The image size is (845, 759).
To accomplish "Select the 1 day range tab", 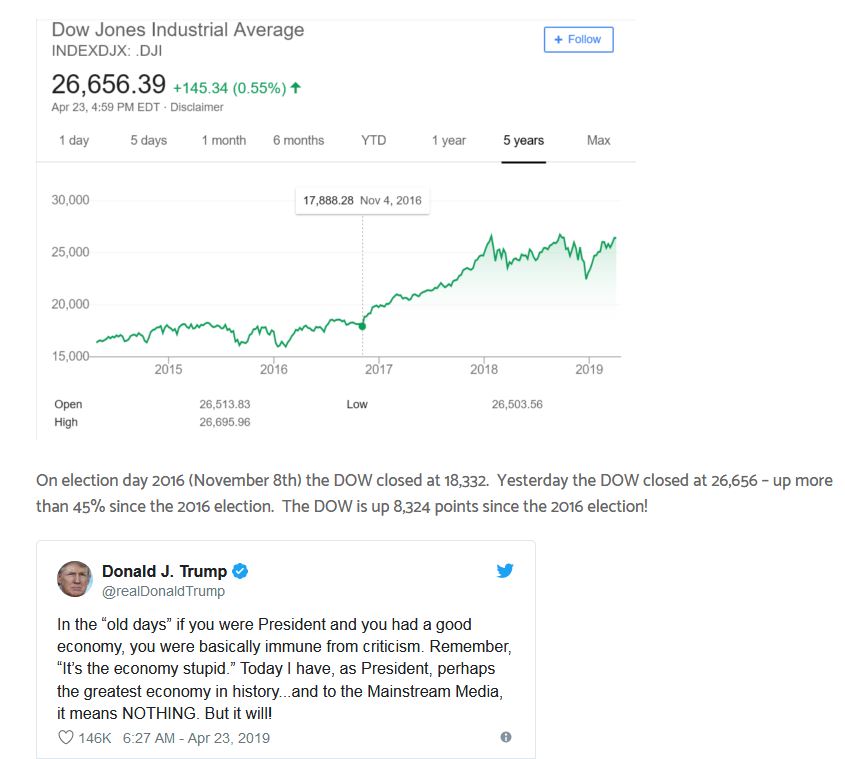I will click(x=74, y=140).
